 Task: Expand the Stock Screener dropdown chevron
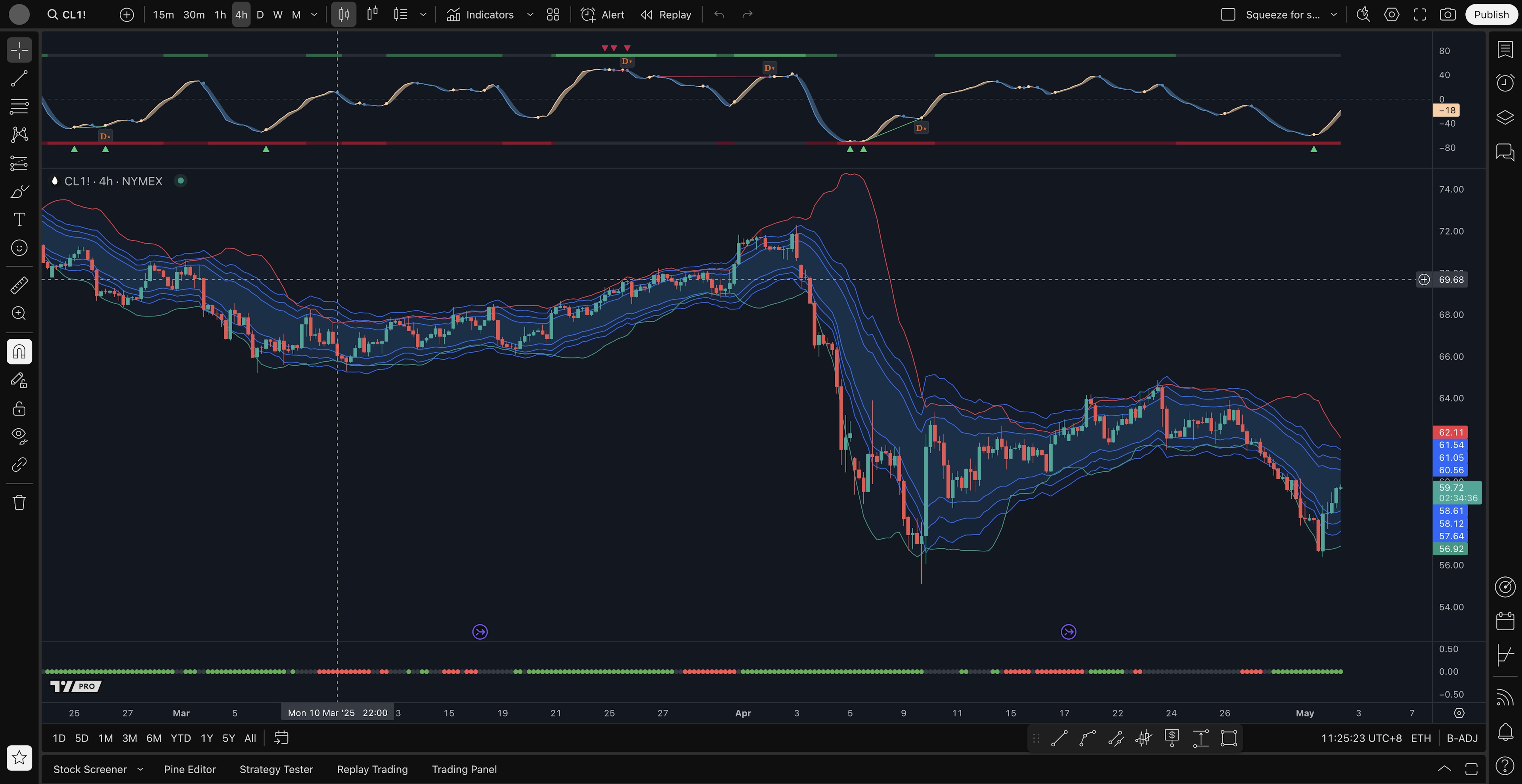[140, 769]
